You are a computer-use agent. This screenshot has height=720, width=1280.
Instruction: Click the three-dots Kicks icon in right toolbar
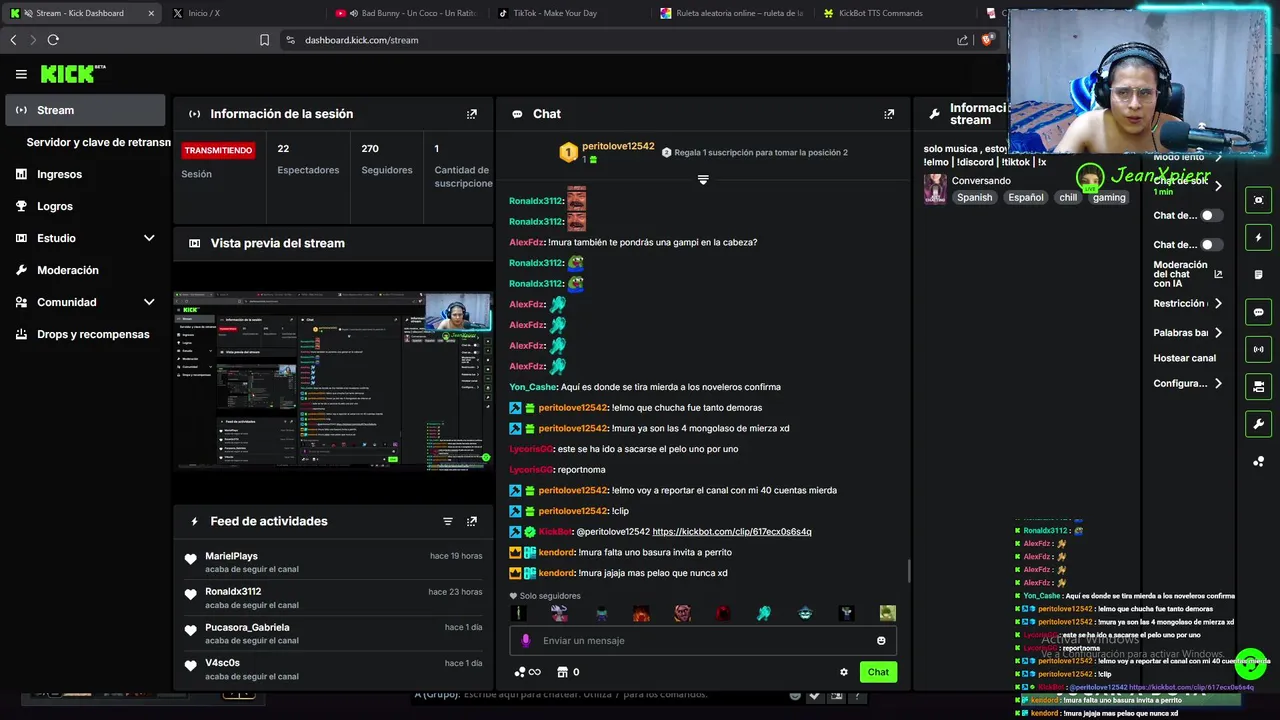coord(1258,461)
